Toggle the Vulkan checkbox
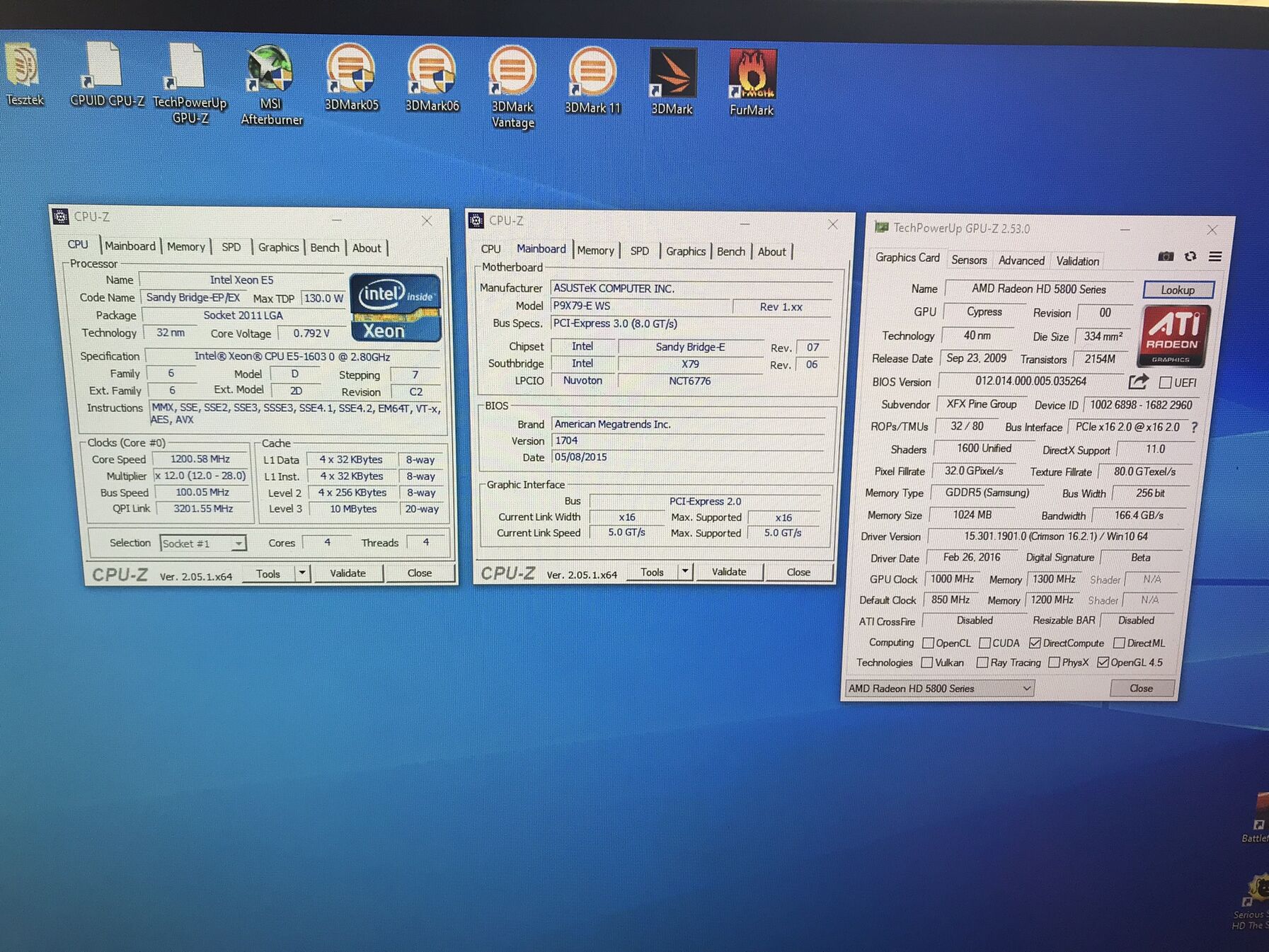 coord(926,663)
